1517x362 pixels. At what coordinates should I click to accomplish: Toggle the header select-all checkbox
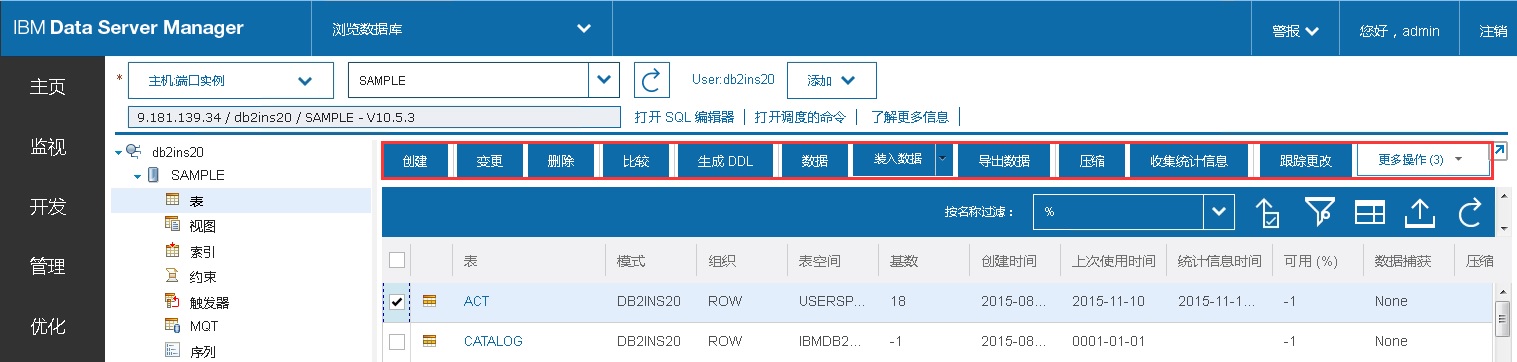(397, 260)
